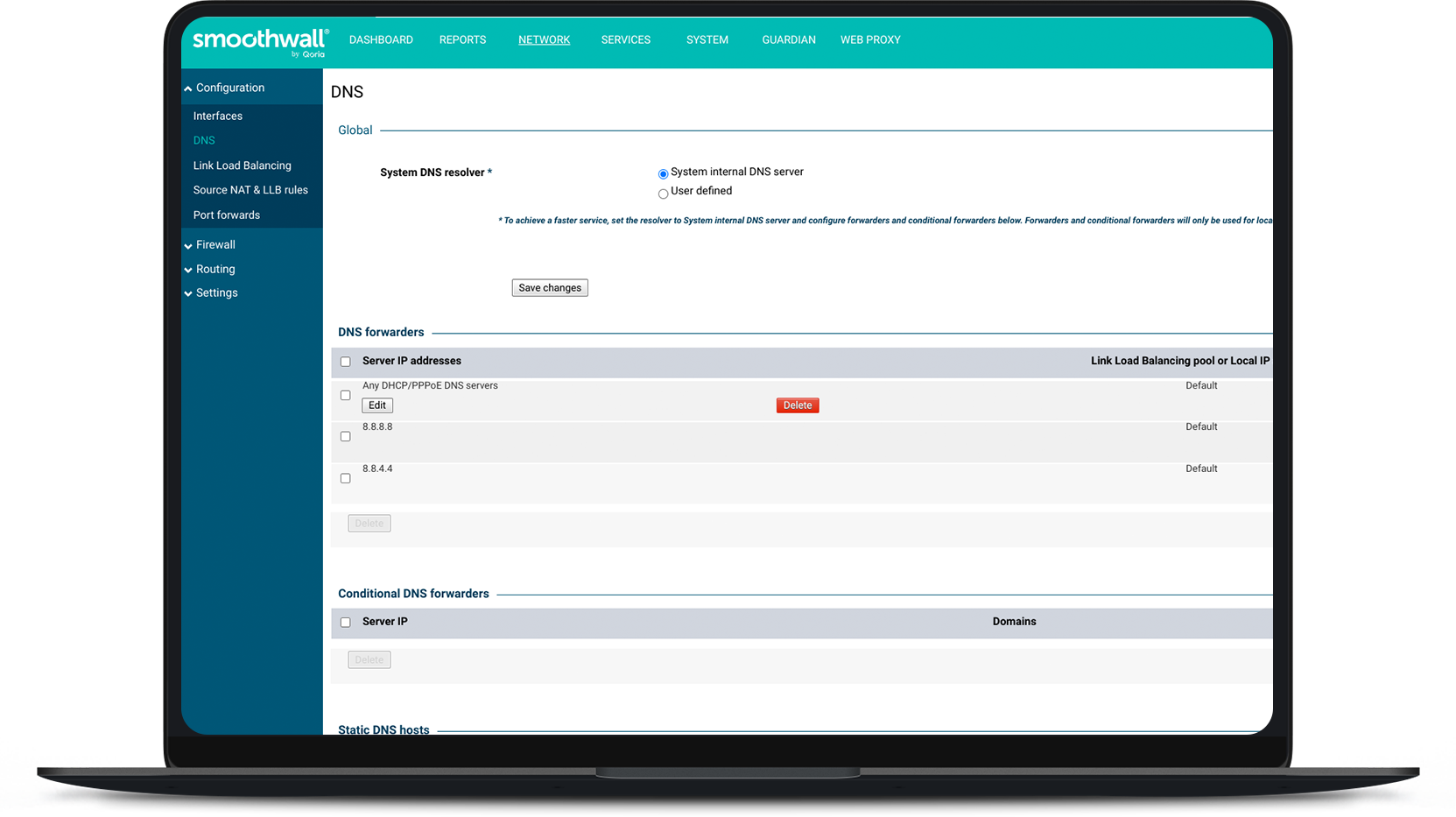The height and width of the screenshot is (817, 1456).
Task: Select all Server IP addresses via header checkbox
Action: 345,361
